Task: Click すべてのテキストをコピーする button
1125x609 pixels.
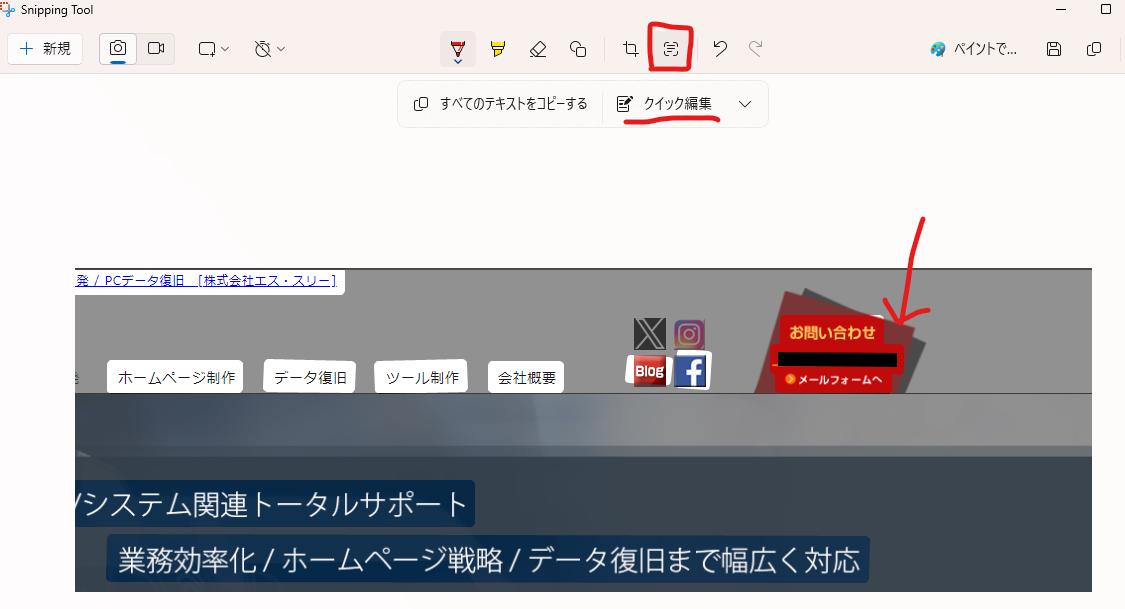Action: pos(501,104)
